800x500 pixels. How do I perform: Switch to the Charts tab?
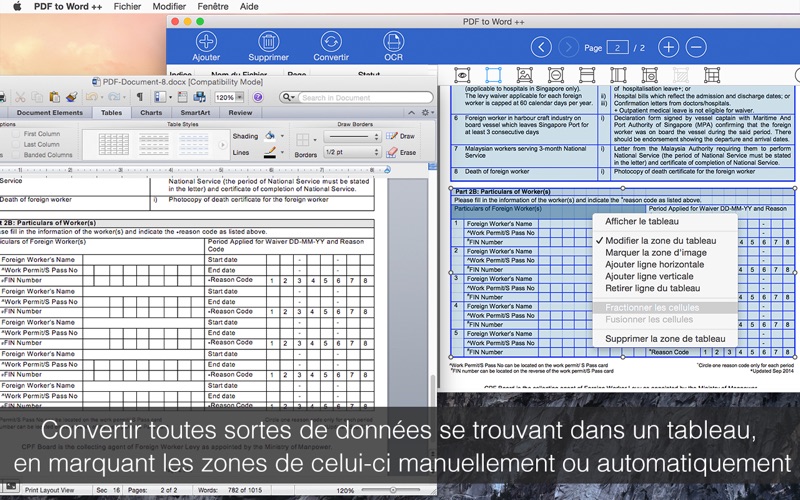point(151,113)
